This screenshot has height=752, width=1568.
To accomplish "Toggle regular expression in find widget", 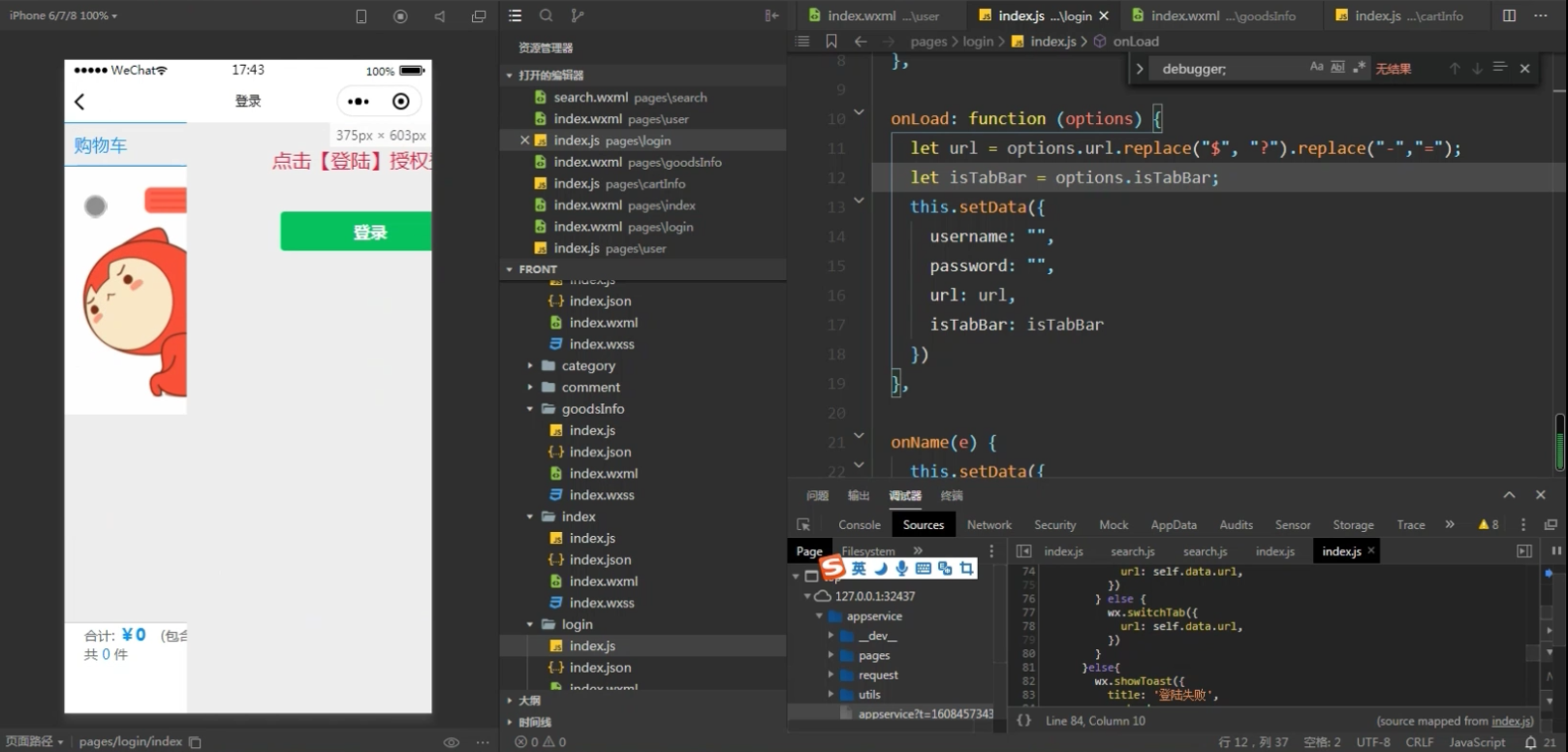I will (x=1360, y=67).
